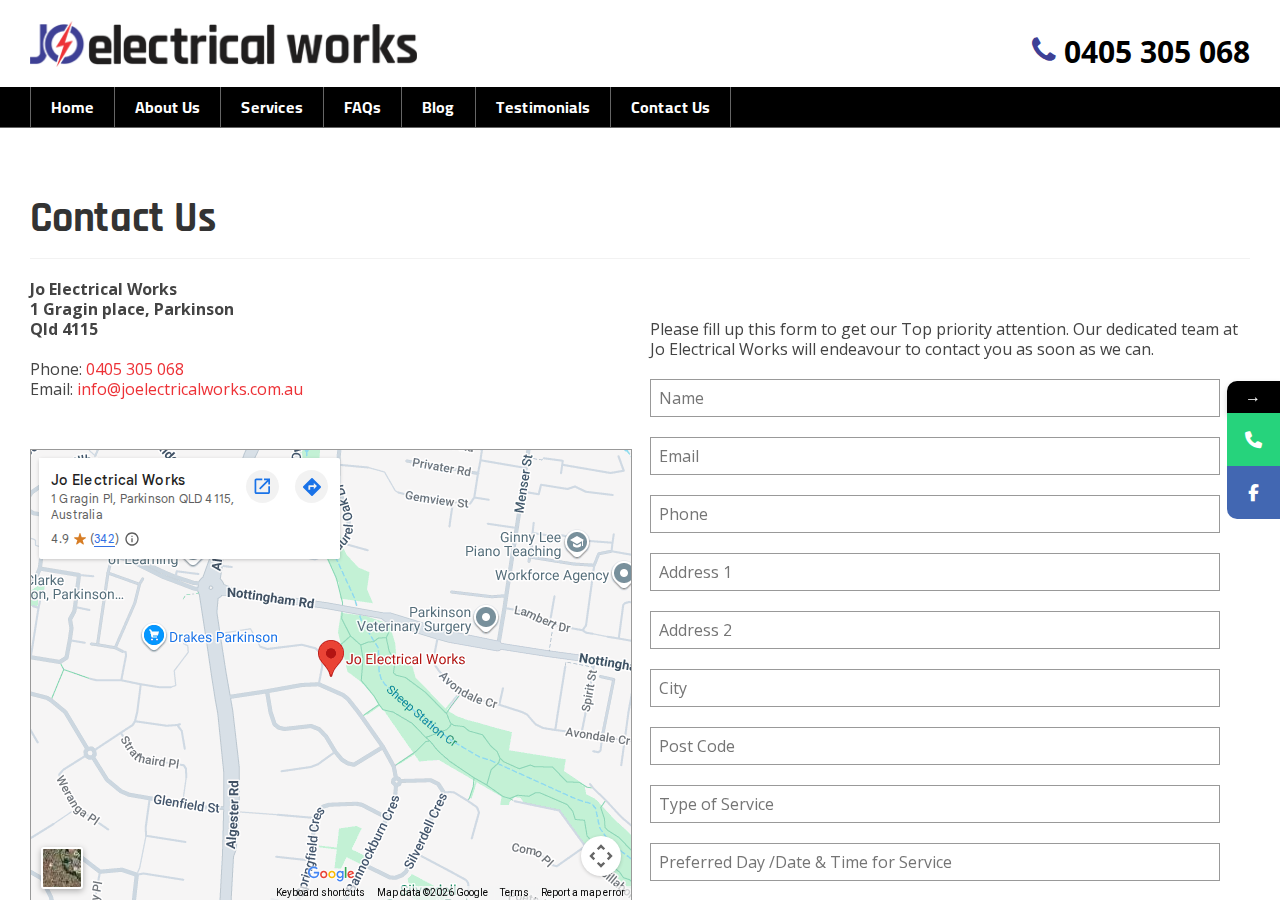Open the Contact Us menu item
The image size is (1280, 900).
click(x=670, y=107)
